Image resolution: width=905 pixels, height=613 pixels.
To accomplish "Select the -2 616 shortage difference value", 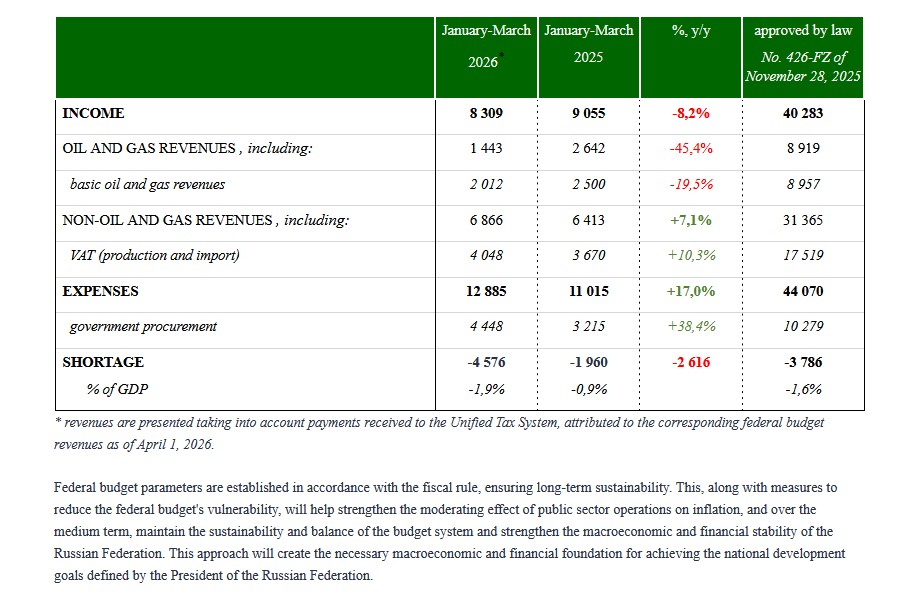I will click(691, 362).
